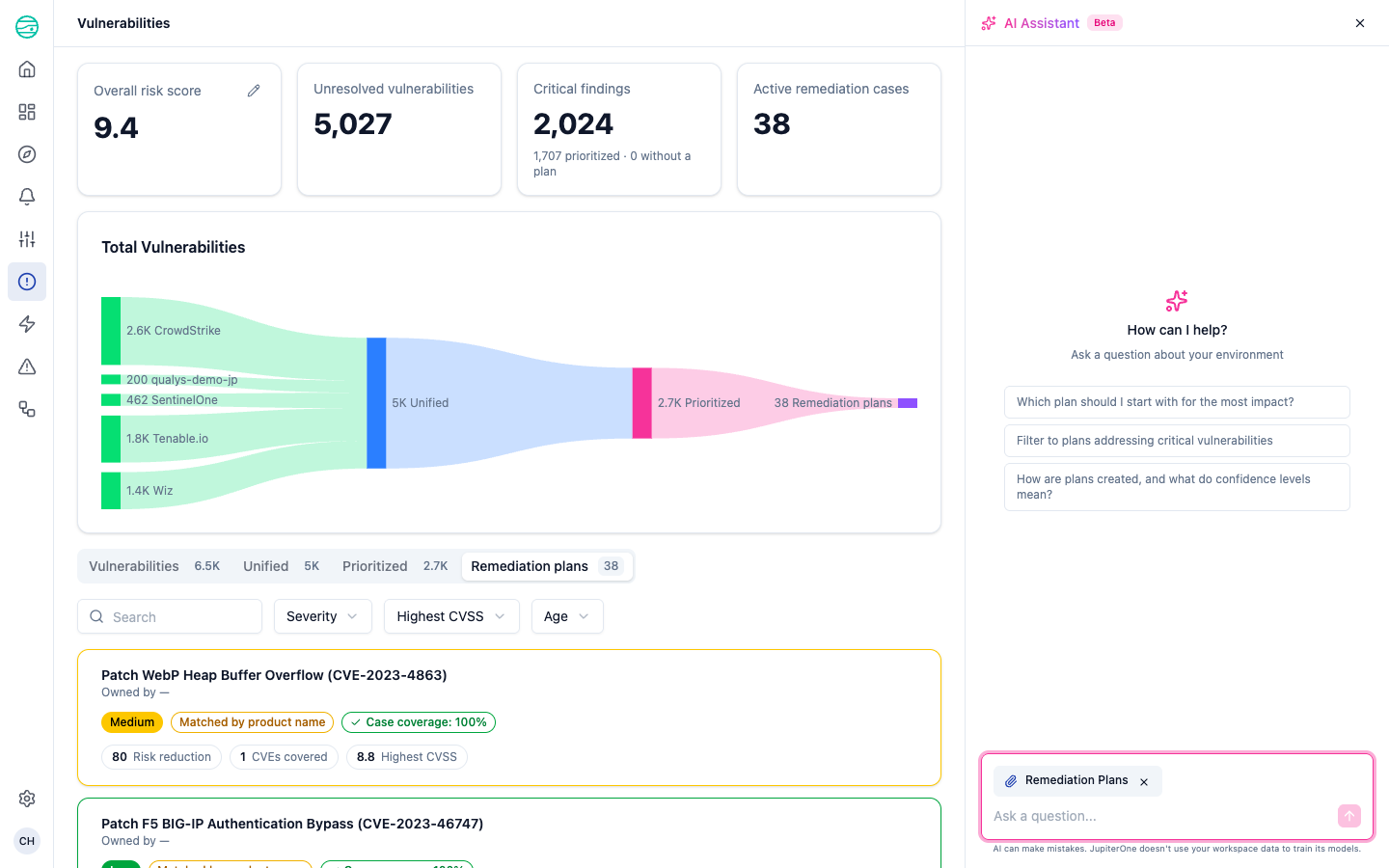Screen dimensions: 1389x868
Task: Remove the Remediation Plans attachment chip
Action: tap(1144, 782)
